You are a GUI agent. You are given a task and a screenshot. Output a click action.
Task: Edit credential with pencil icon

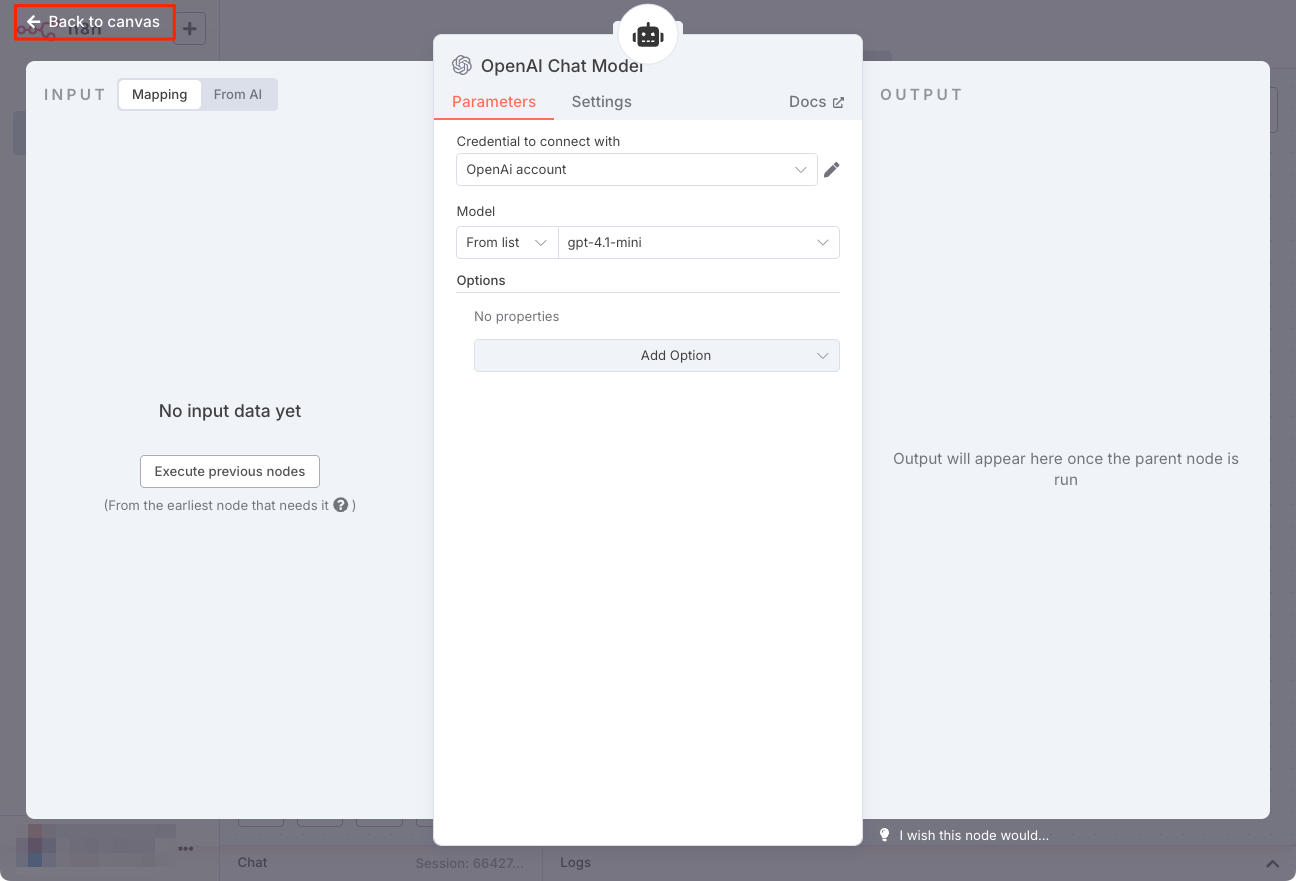(832, 170)
